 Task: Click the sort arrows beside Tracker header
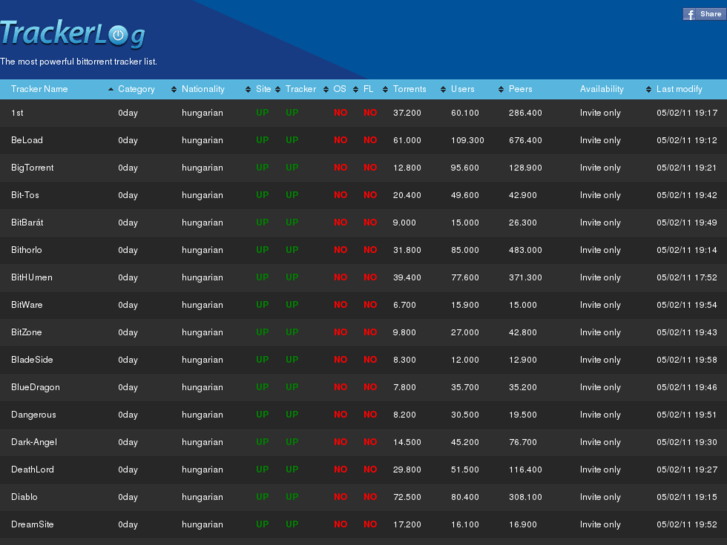click(x=326, y=89)
